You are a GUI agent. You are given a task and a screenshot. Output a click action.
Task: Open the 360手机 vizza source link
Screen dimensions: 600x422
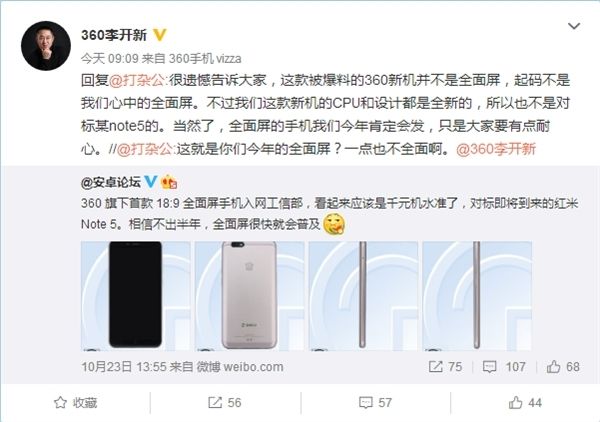(x=205, y=59)
